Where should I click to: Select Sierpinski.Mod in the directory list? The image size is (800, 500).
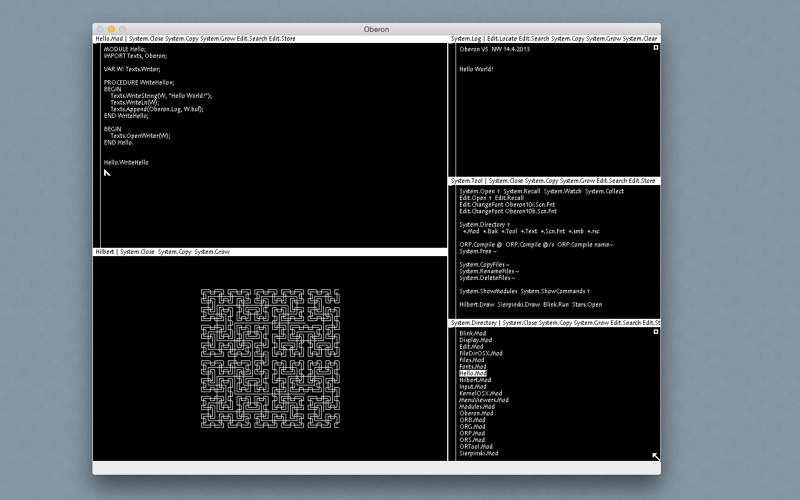coord(478,453)
